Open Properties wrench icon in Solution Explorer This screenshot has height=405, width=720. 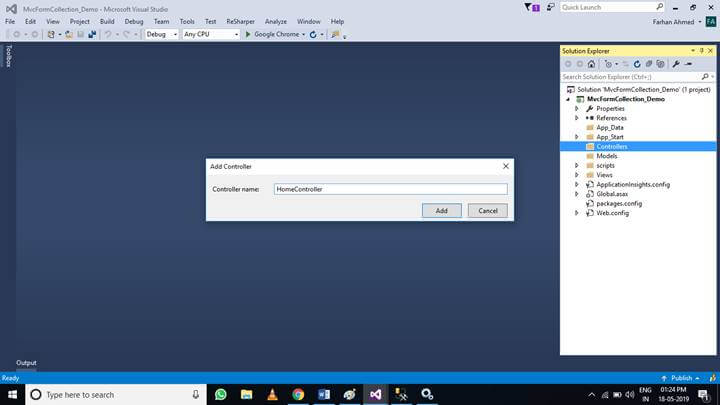click(676, 64)
